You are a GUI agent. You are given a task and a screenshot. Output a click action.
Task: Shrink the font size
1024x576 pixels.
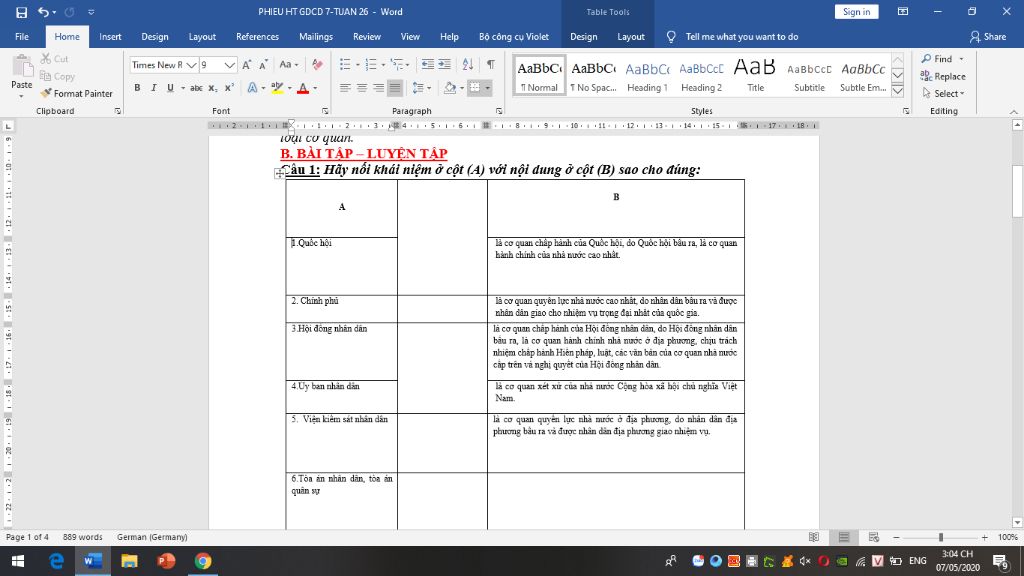pos(263,65)
